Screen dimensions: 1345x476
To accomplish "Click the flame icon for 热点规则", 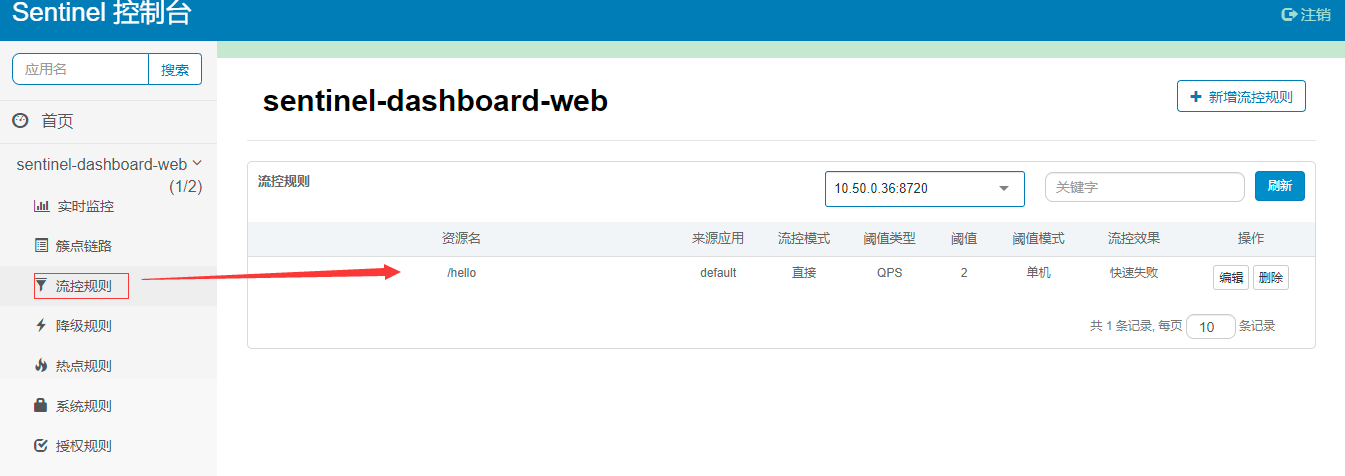I will (41, 365).
